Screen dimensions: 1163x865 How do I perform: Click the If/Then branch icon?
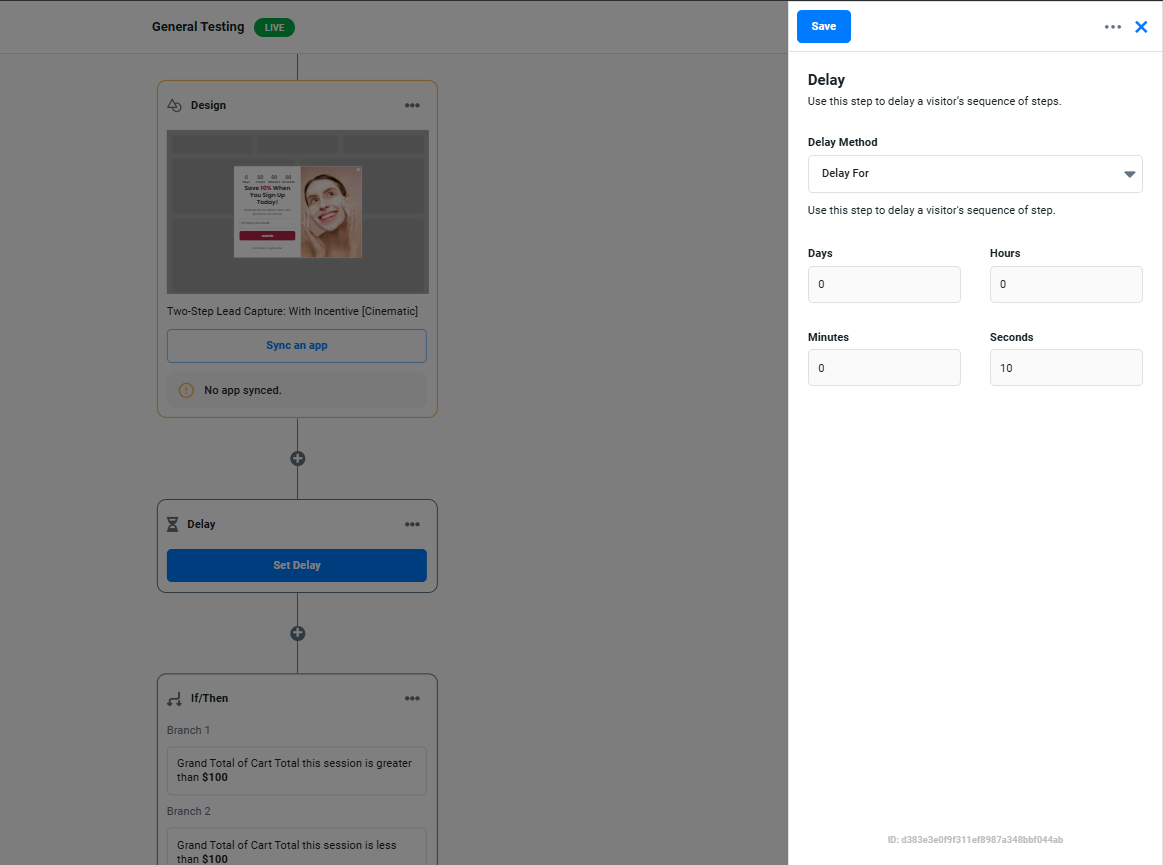click(175, 698)
